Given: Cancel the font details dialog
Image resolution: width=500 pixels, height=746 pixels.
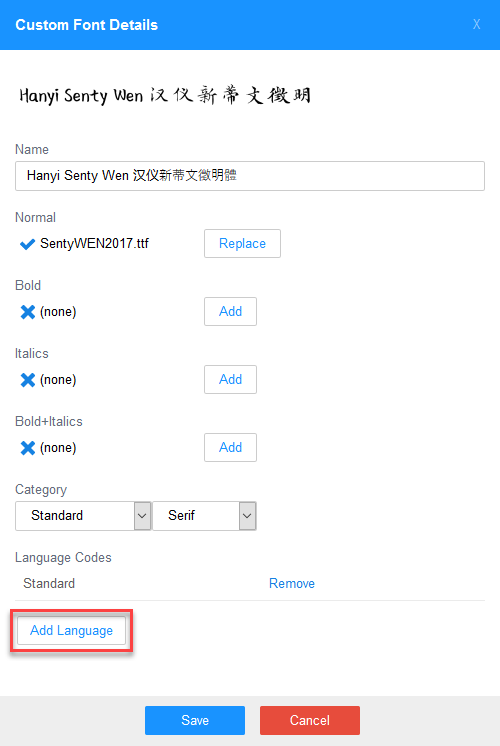Looking at the screenshot, I should click(x=310, y=720).
